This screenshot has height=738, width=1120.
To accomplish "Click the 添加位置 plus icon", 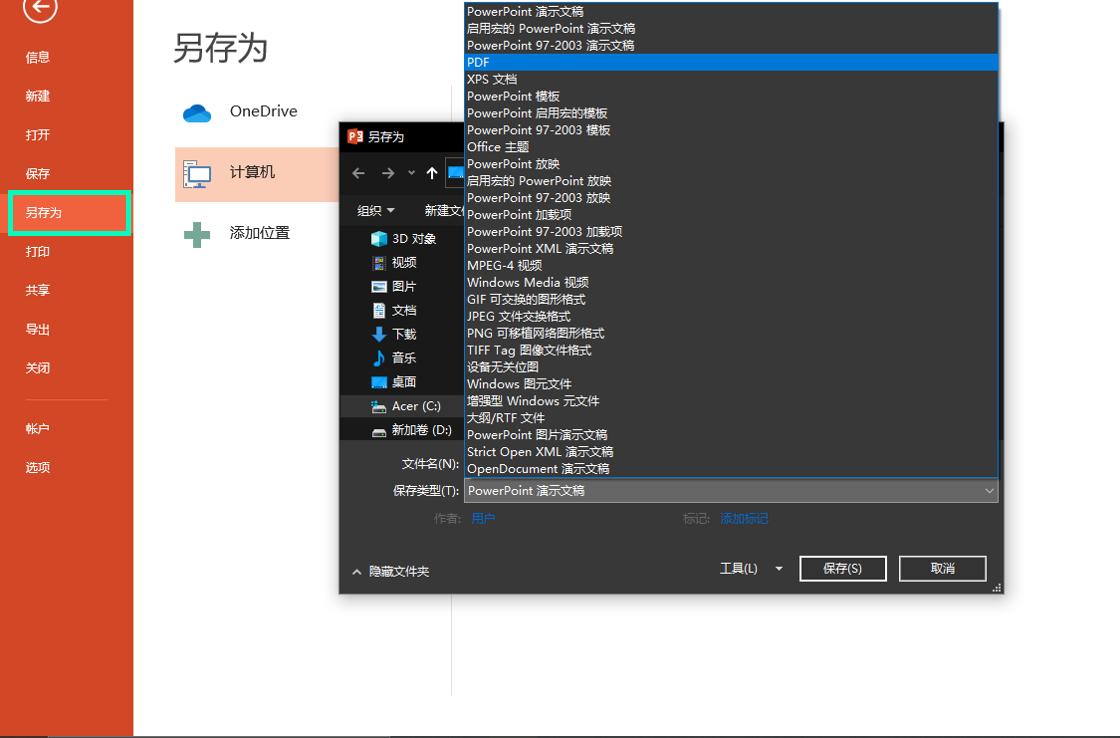I will pyautogui.click(x=194, y=233).
